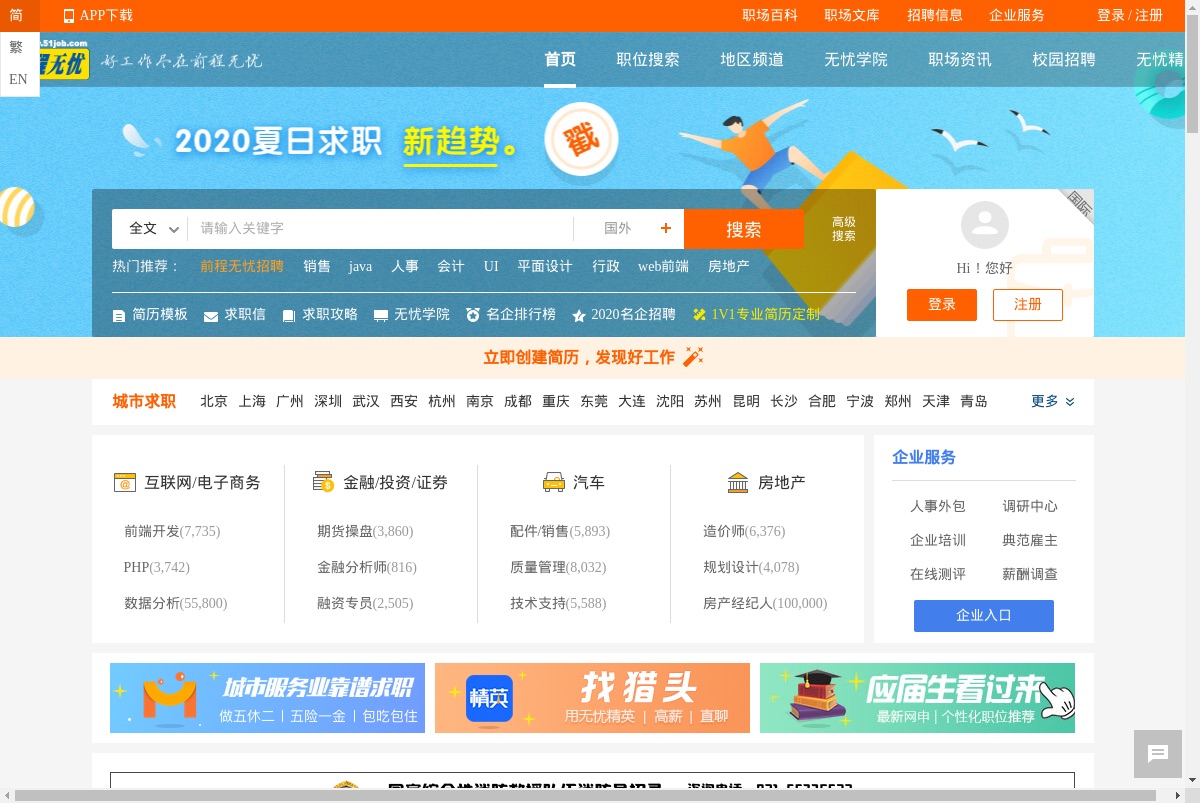The height and width of the screenshot is (803, 1200).
Task: Click the medal icon for 名企排行榜
Action: pyautogui.click(x=473, y=315)
